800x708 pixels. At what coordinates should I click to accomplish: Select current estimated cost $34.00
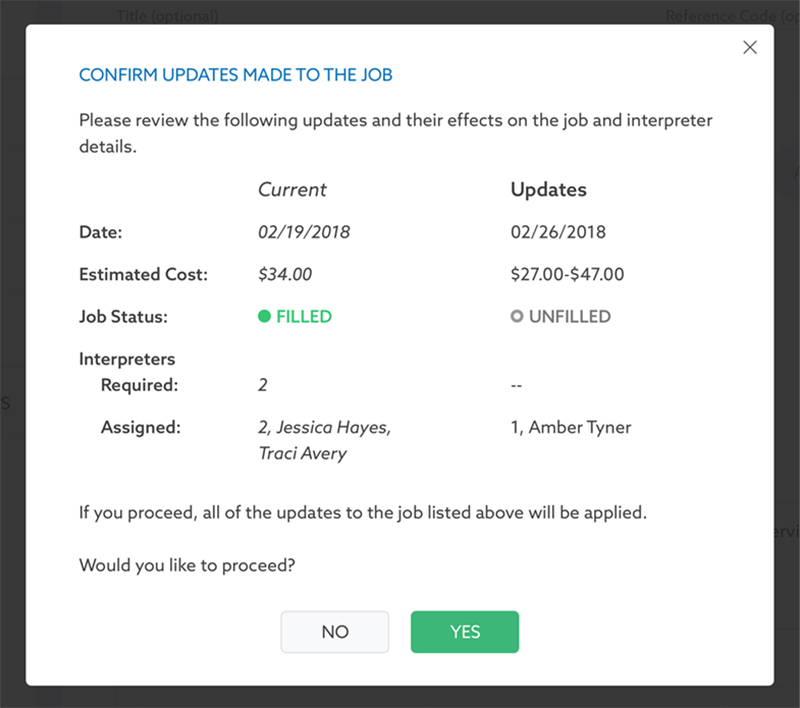pos(285,274)
